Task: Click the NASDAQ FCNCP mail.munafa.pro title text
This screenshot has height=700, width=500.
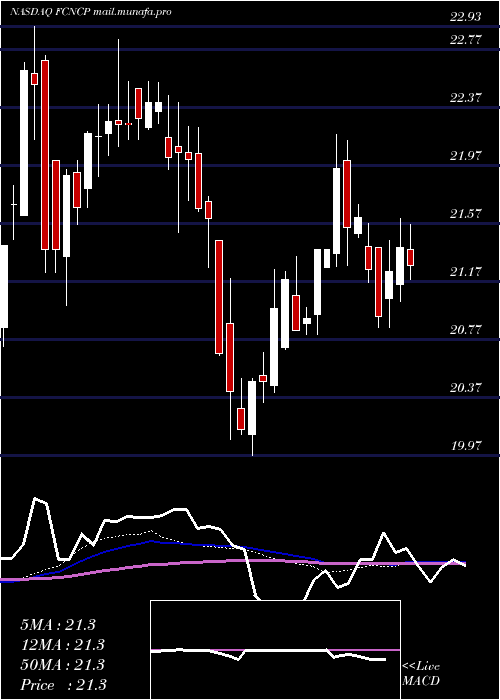Action: (91, 12)
